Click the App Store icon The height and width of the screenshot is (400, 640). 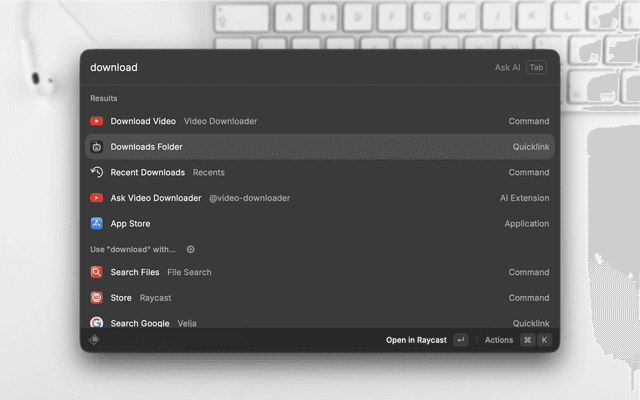[96, 224]
